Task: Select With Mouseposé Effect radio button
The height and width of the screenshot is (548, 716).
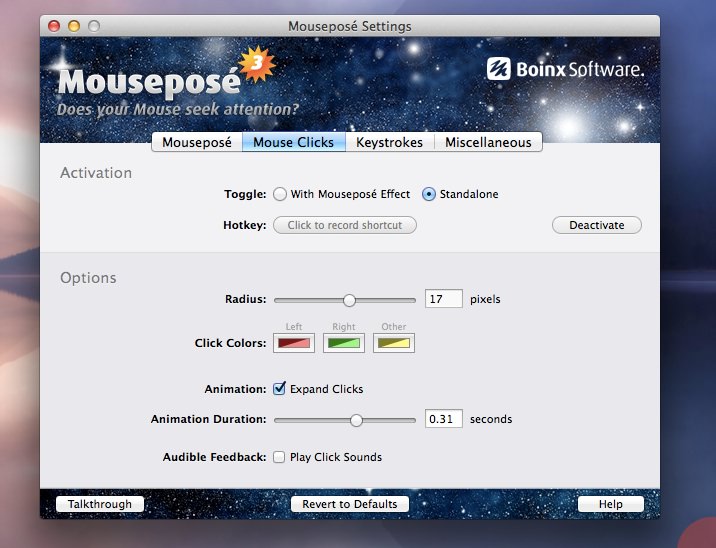Action: pos(280,194)
